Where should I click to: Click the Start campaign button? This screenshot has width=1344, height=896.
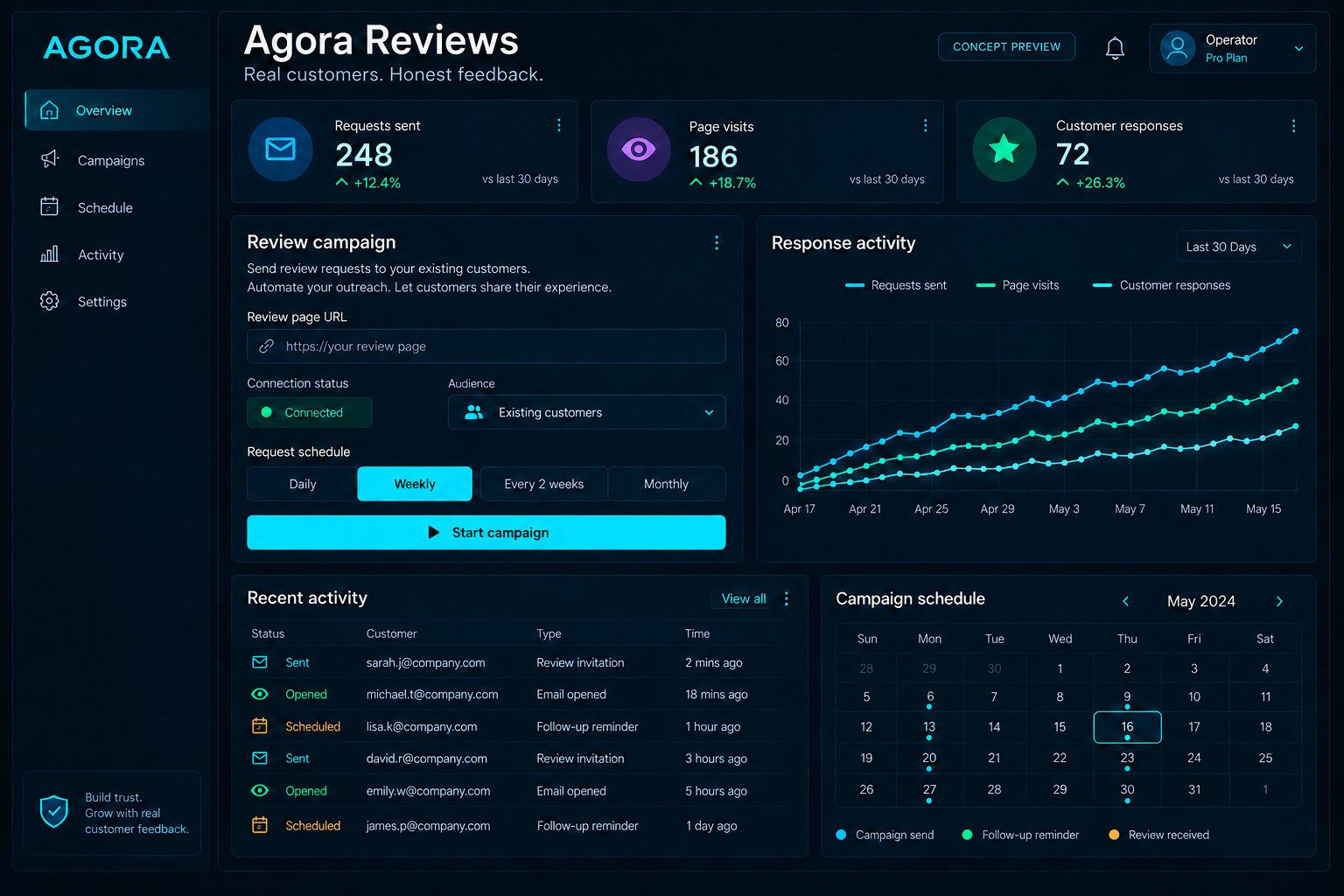pyautogui.click(x=486, y=532)
